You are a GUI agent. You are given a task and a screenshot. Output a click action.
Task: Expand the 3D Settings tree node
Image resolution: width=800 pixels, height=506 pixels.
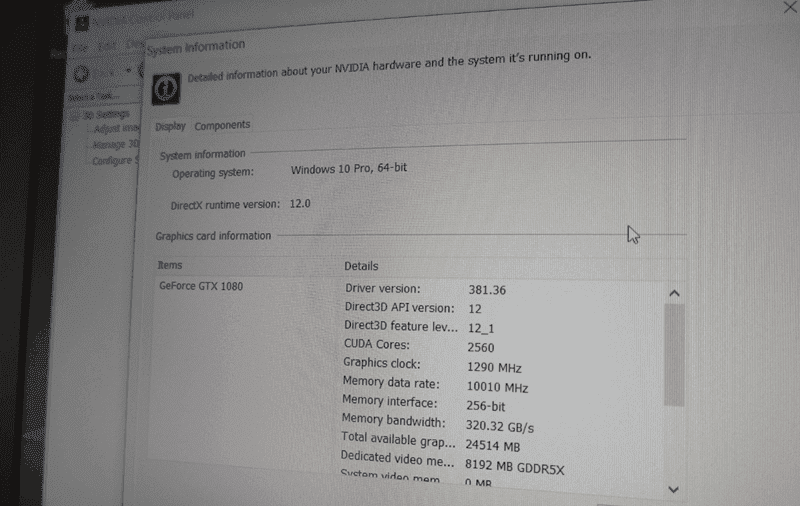point(74,116)
